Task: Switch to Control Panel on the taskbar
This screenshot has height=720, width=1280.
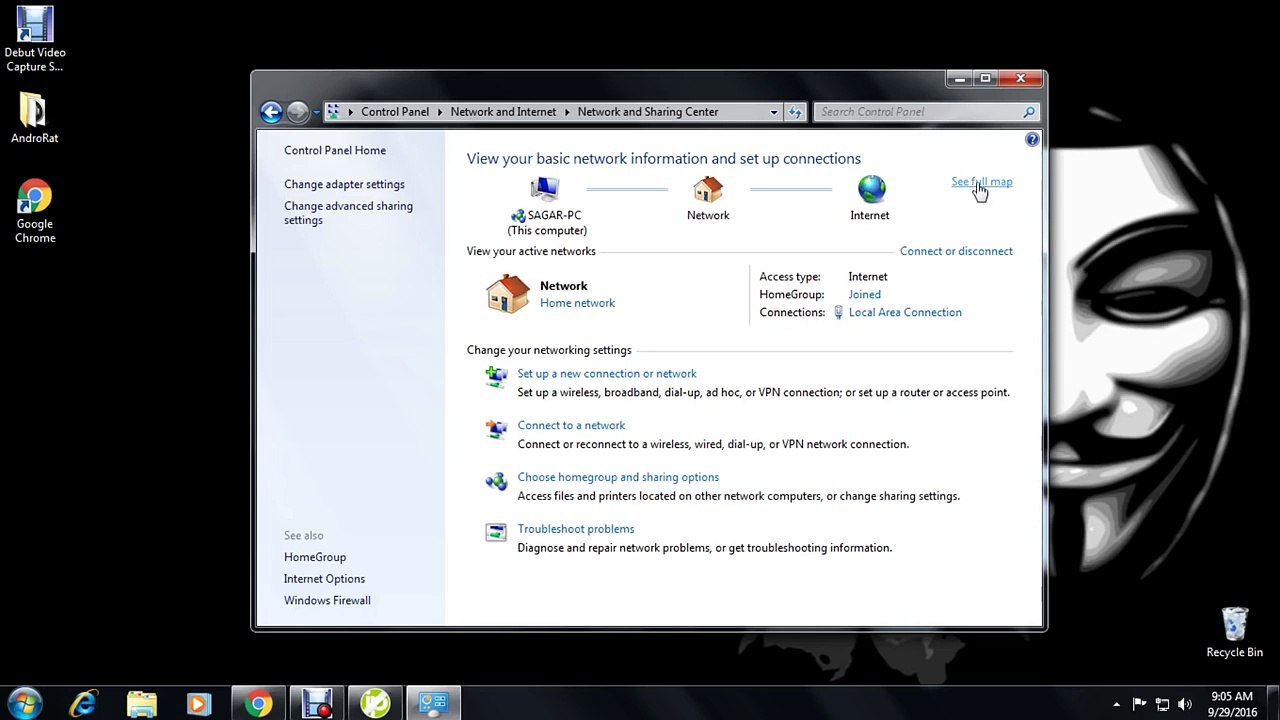Action: (433, 704)
